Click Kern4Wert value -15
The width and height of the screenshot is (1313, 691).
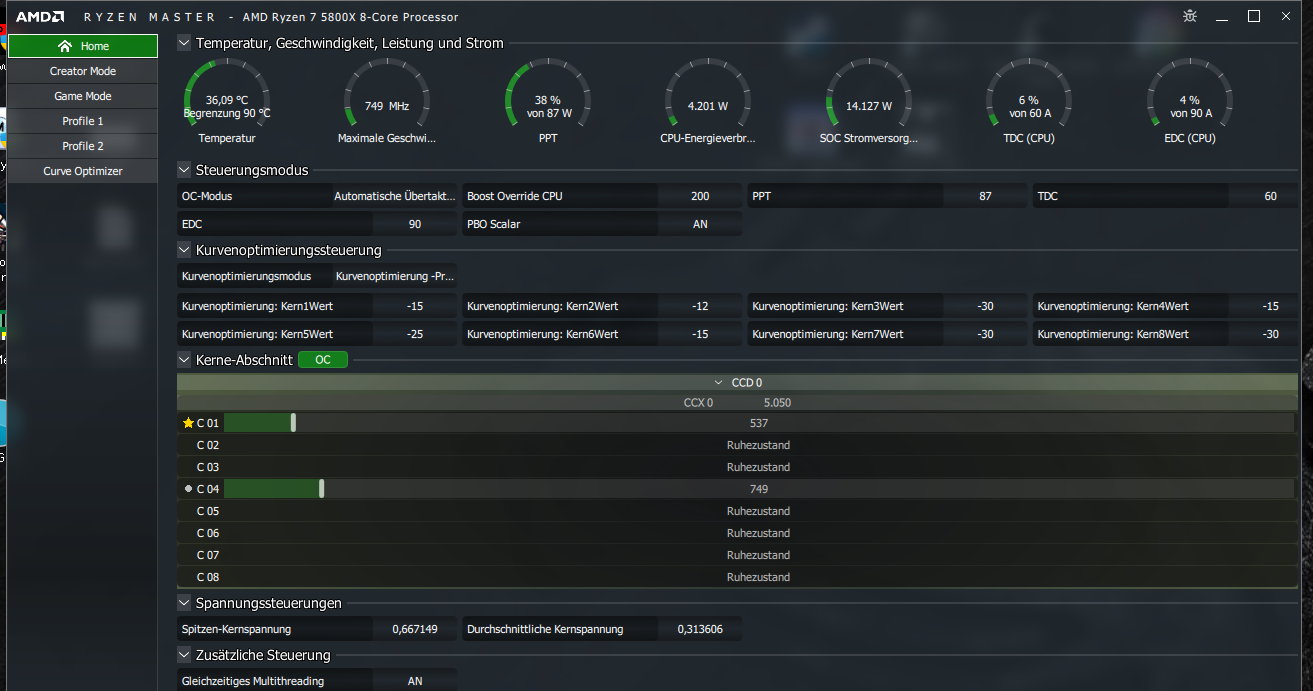click(1270, 306)
